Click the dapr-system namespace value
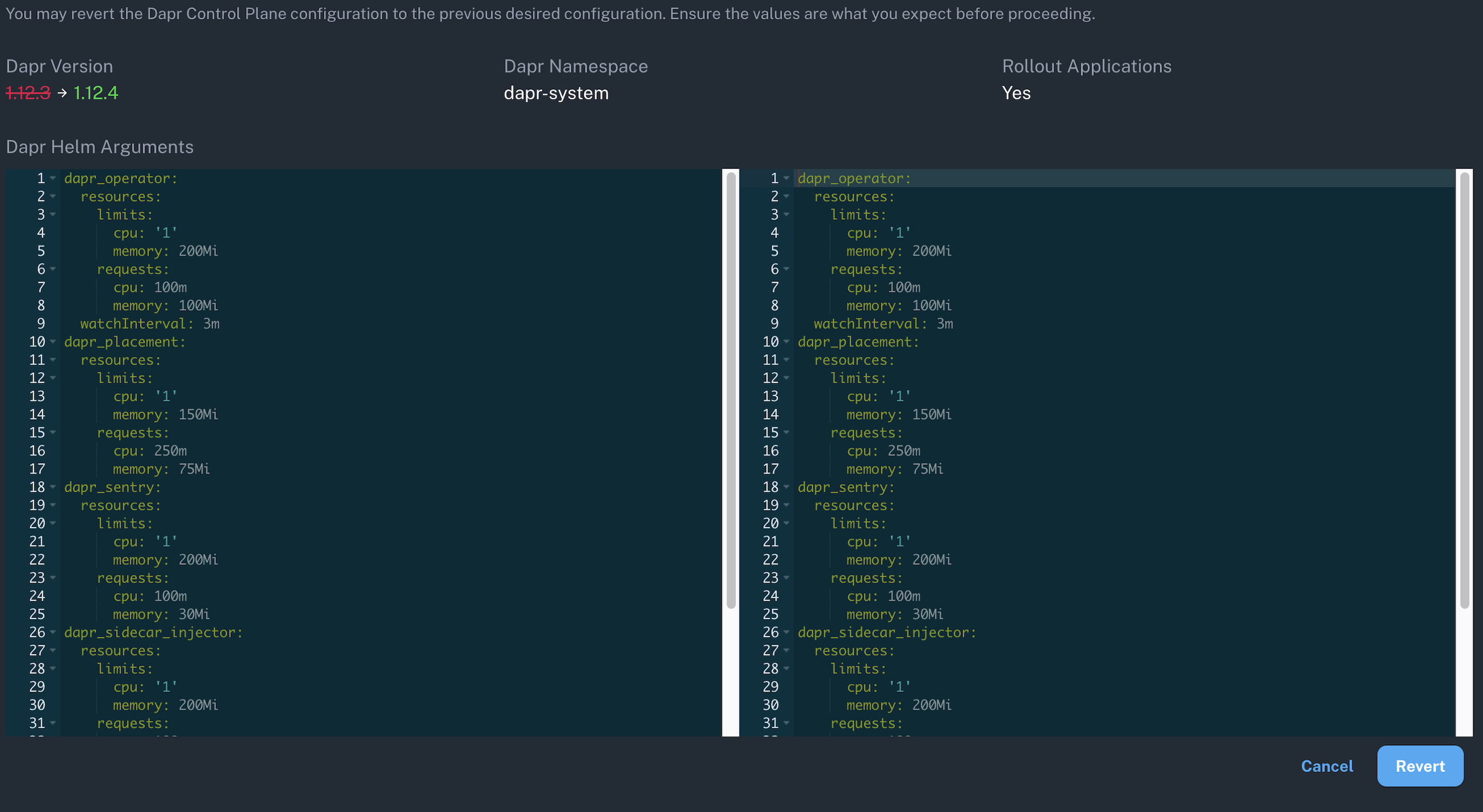The width and height of the screenshot is (1483, 812). pyautogui.click(x=556, y=93)
